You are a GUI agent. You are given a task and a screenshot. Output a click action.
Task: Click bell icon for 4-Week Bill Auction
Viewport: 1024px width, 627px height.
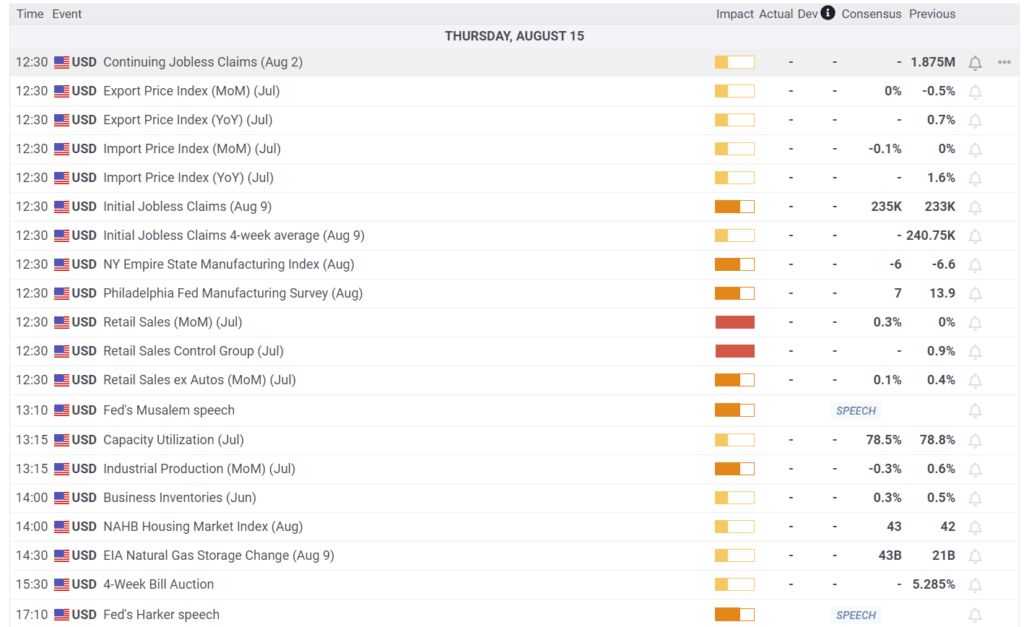975,585
